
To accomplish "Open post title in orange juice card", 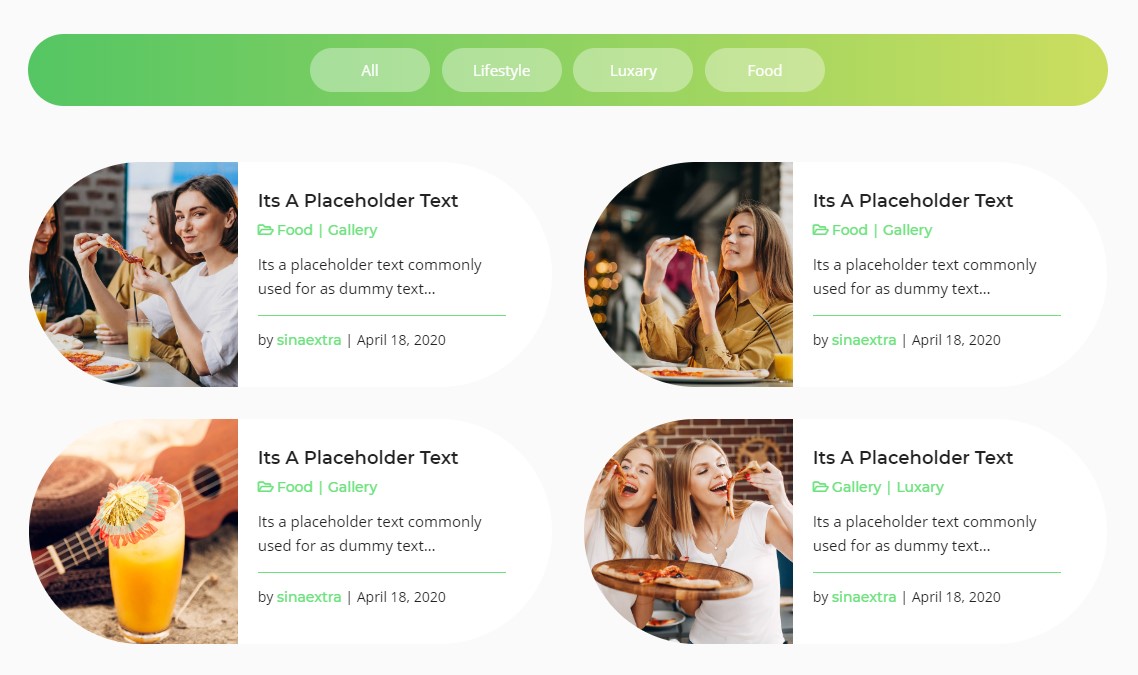I will tap(358, 457).
